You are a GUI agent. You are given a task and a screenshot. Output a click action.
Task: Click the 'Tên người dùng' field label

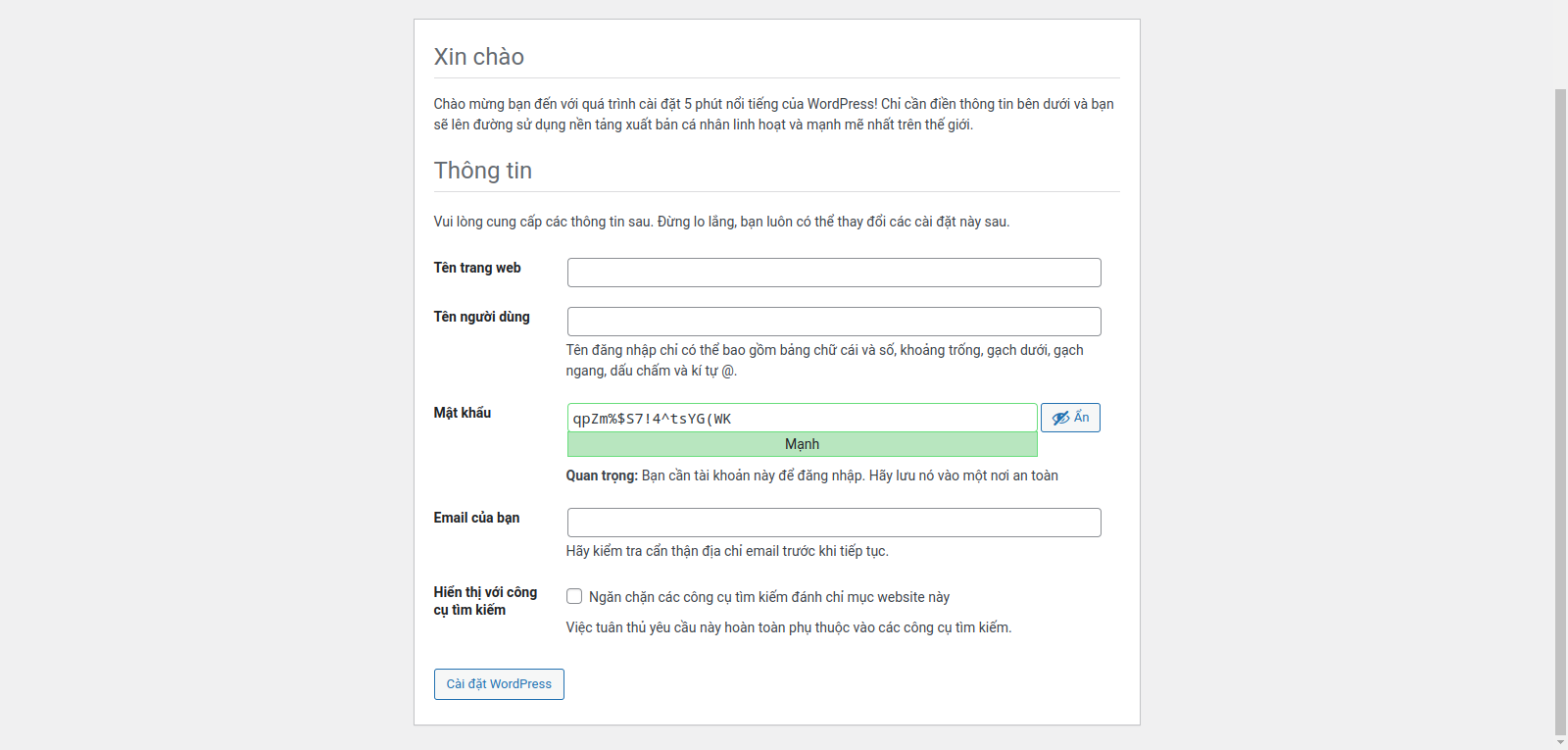tap(481, 317)
